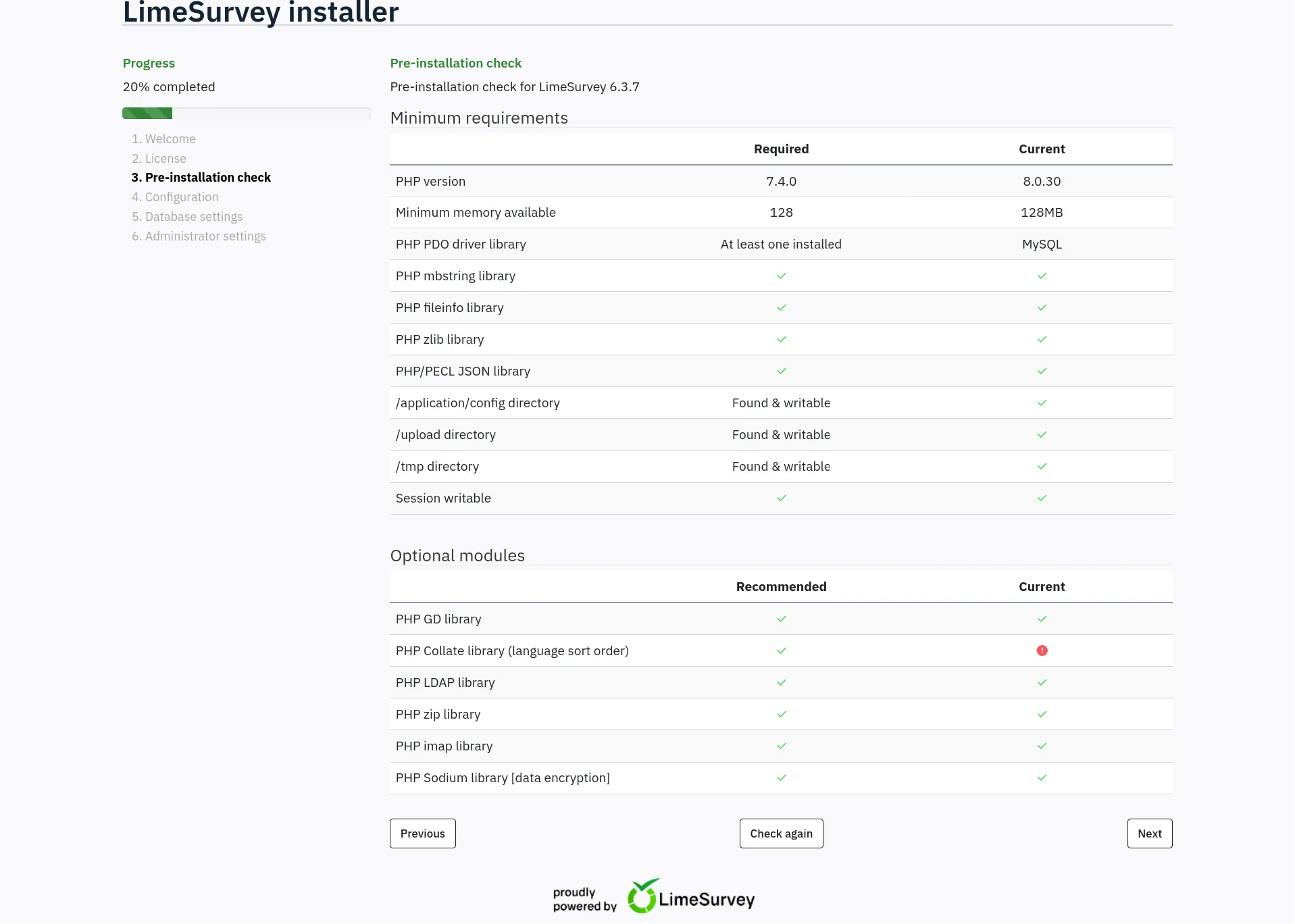
Task: Click PHP mbstring library required check icon
Action: coord(781,276)
